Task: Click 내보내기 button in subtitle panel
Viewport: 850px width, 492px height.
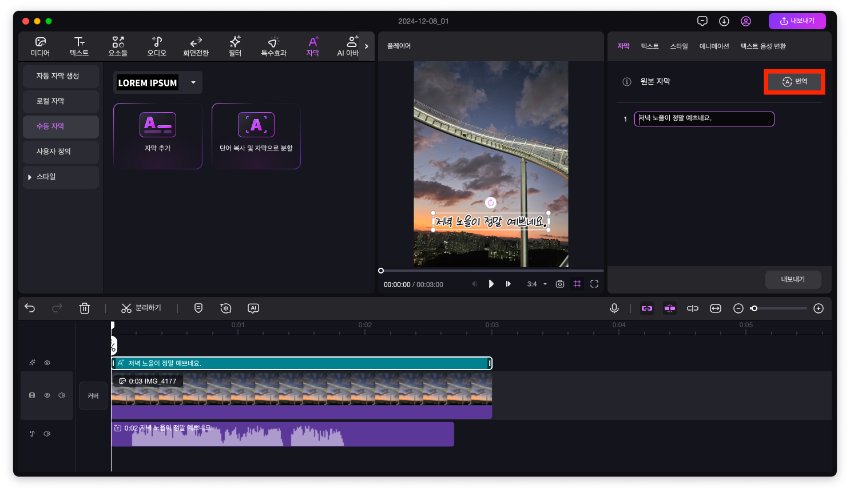Action: (x=793, y=279)
